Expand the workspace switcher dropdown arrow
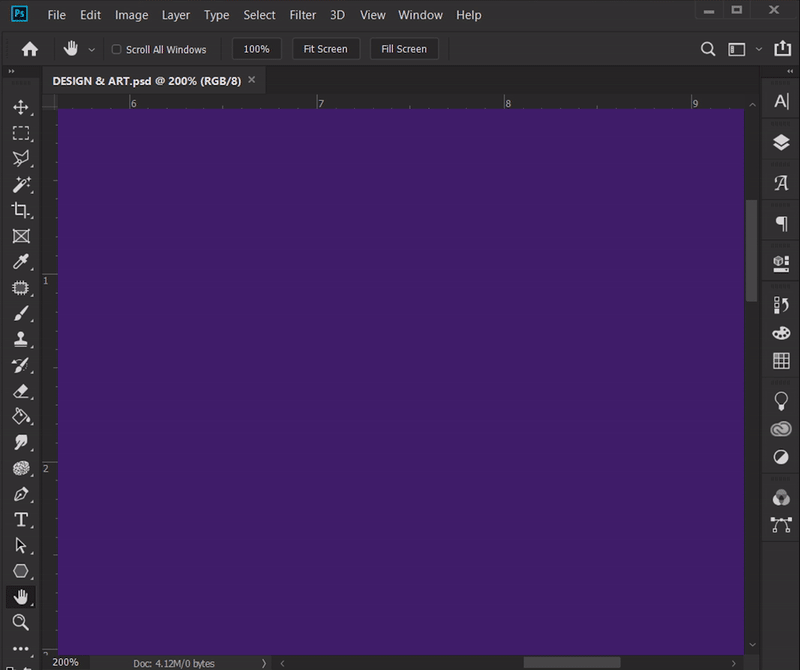800x670 pixels. pyautogui.click(x=759, y=49)
